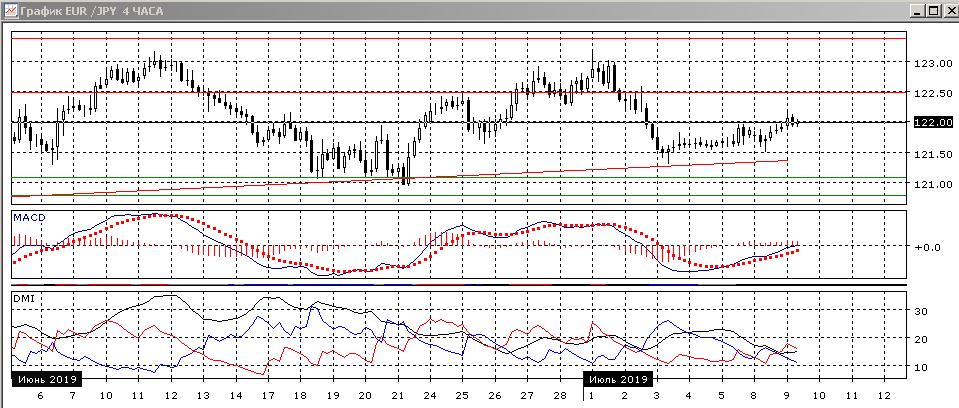Select the MACD indicator label
The image size is (959, 408).
point(29,217)
